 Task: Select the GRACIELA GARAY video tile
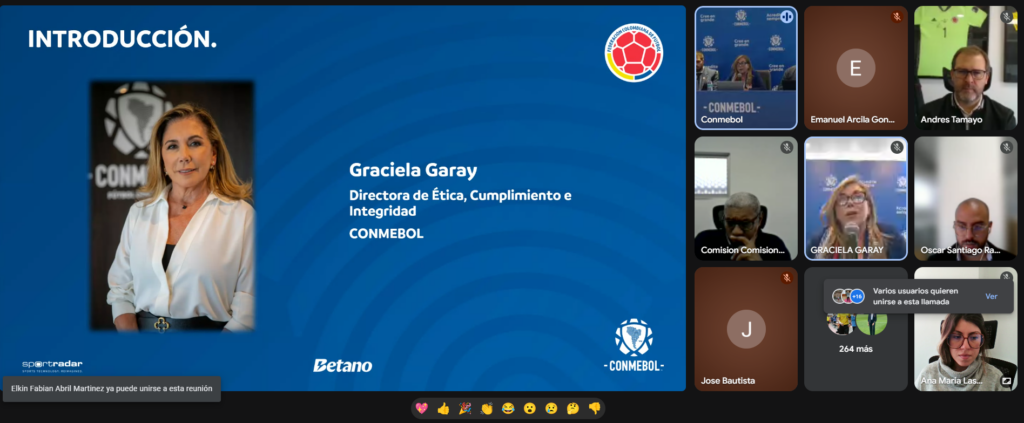click(856, 198)
